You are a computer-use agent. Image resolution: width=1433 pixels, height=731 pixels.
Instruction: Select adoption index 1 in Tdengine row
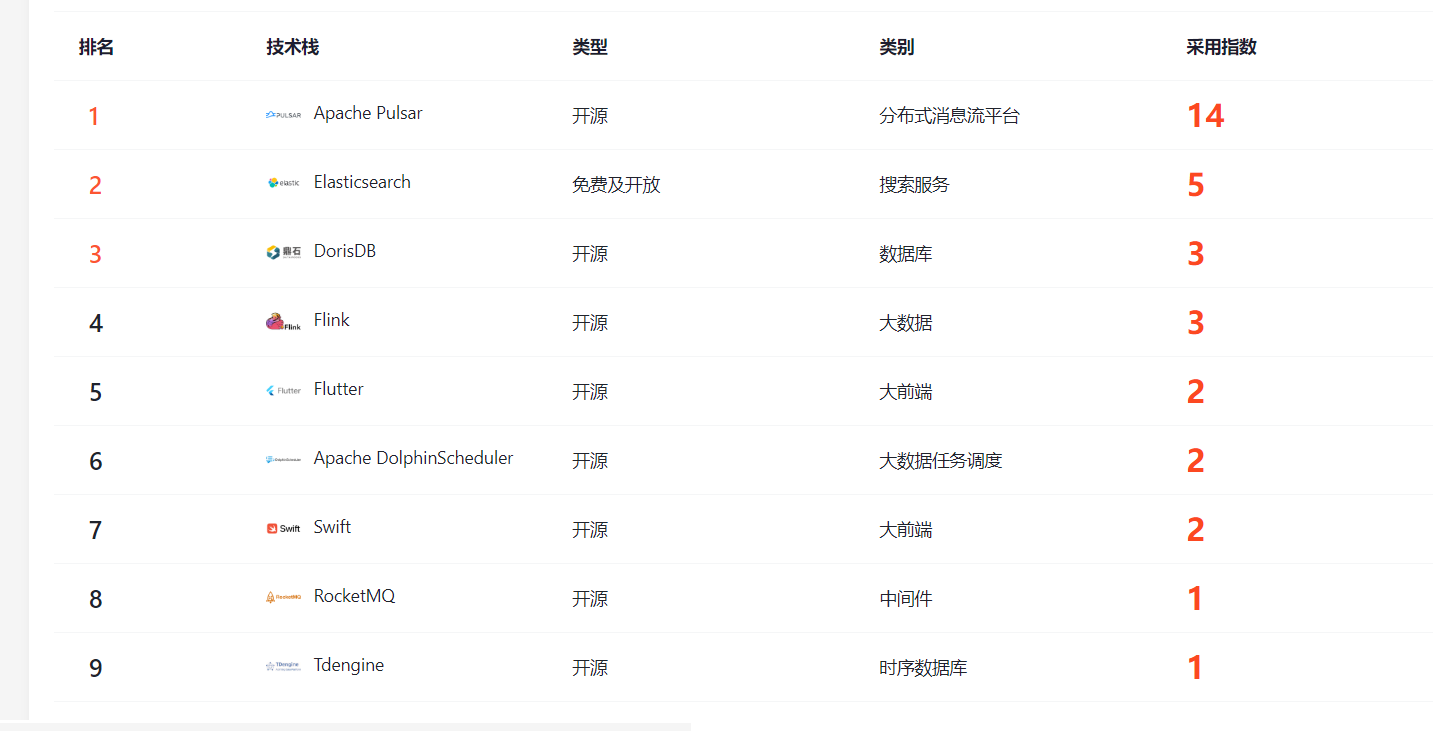point(1195,668)
